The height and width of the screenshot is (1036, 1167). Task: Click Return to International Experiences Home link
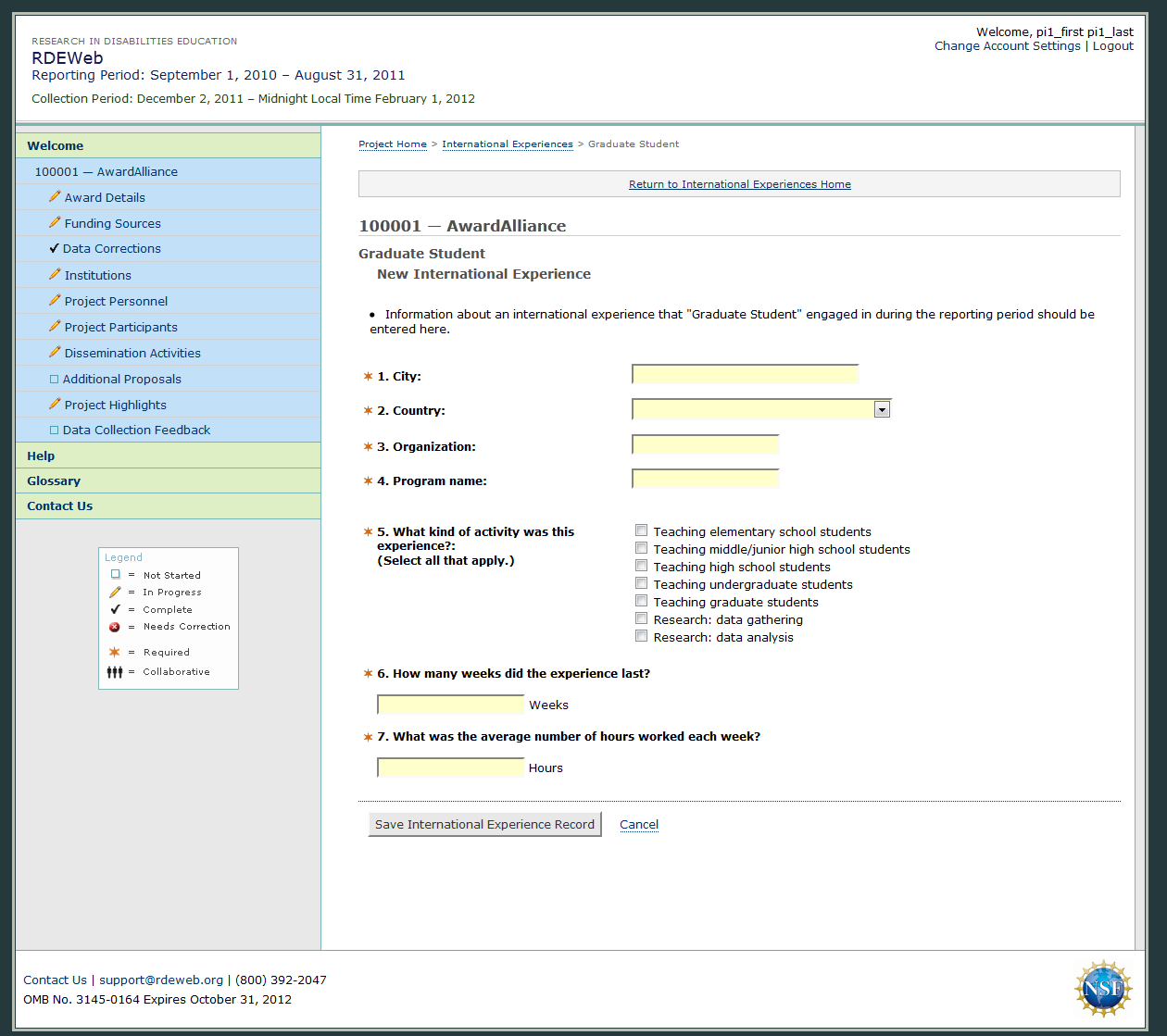click(x=739, y=184)
